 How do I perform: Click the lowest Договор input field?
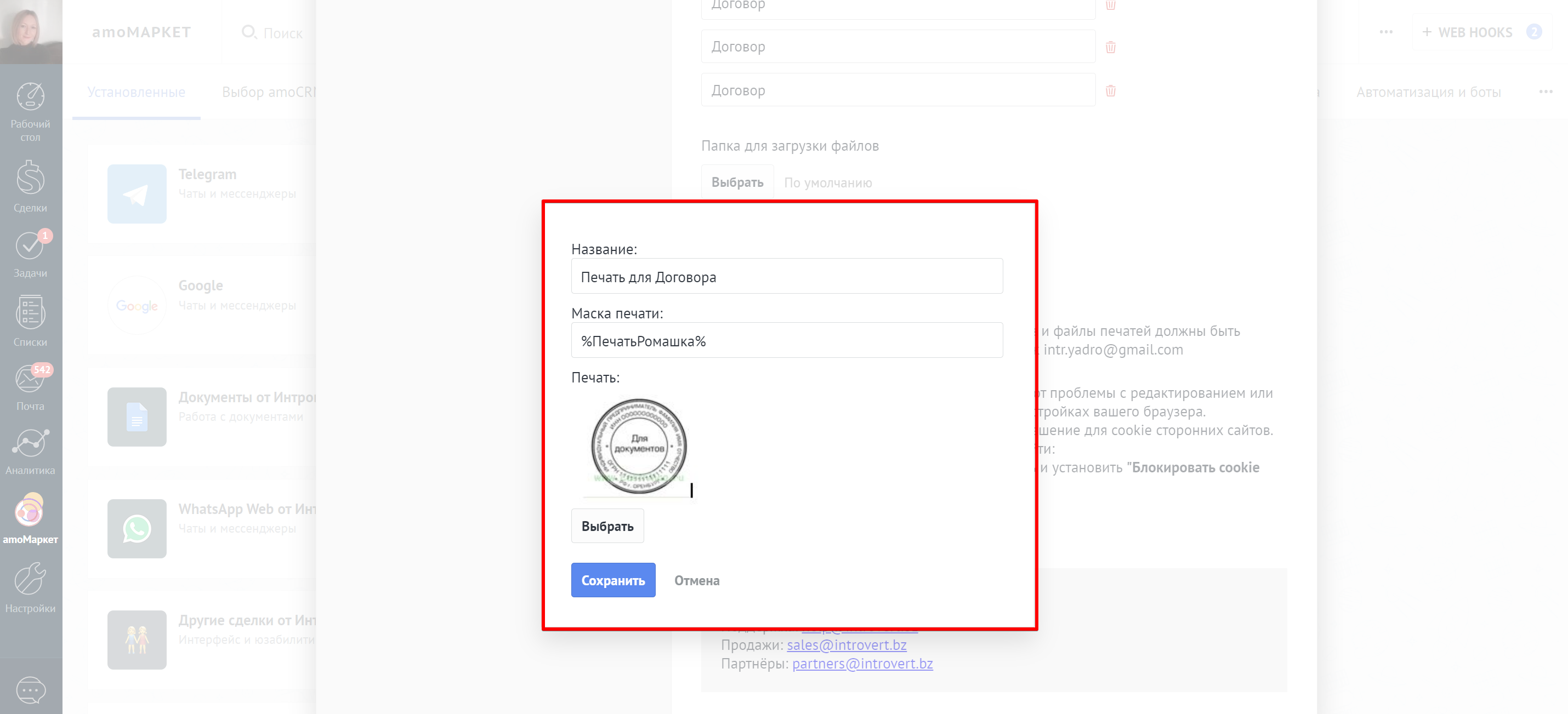tap(898, 90)
